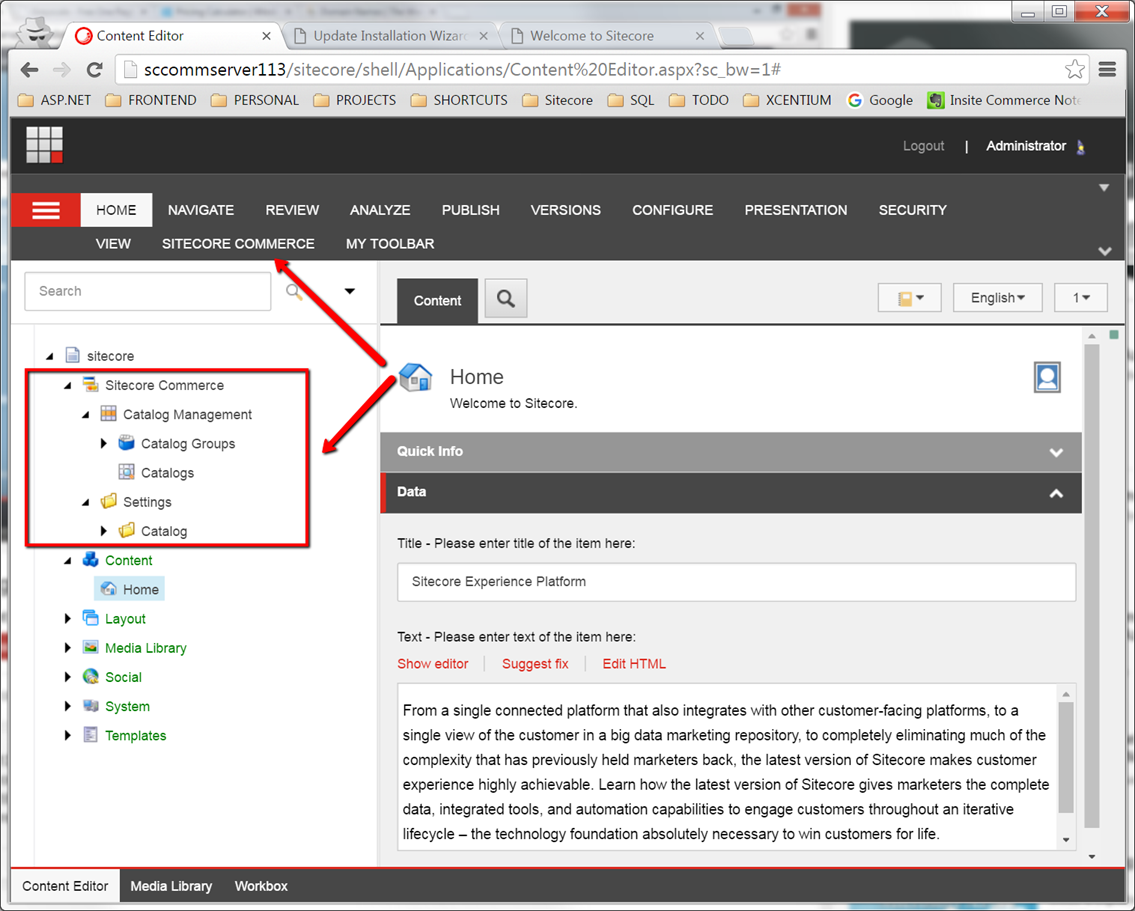Collapse the ribbon with the top chevron

tap(1104, 187)
